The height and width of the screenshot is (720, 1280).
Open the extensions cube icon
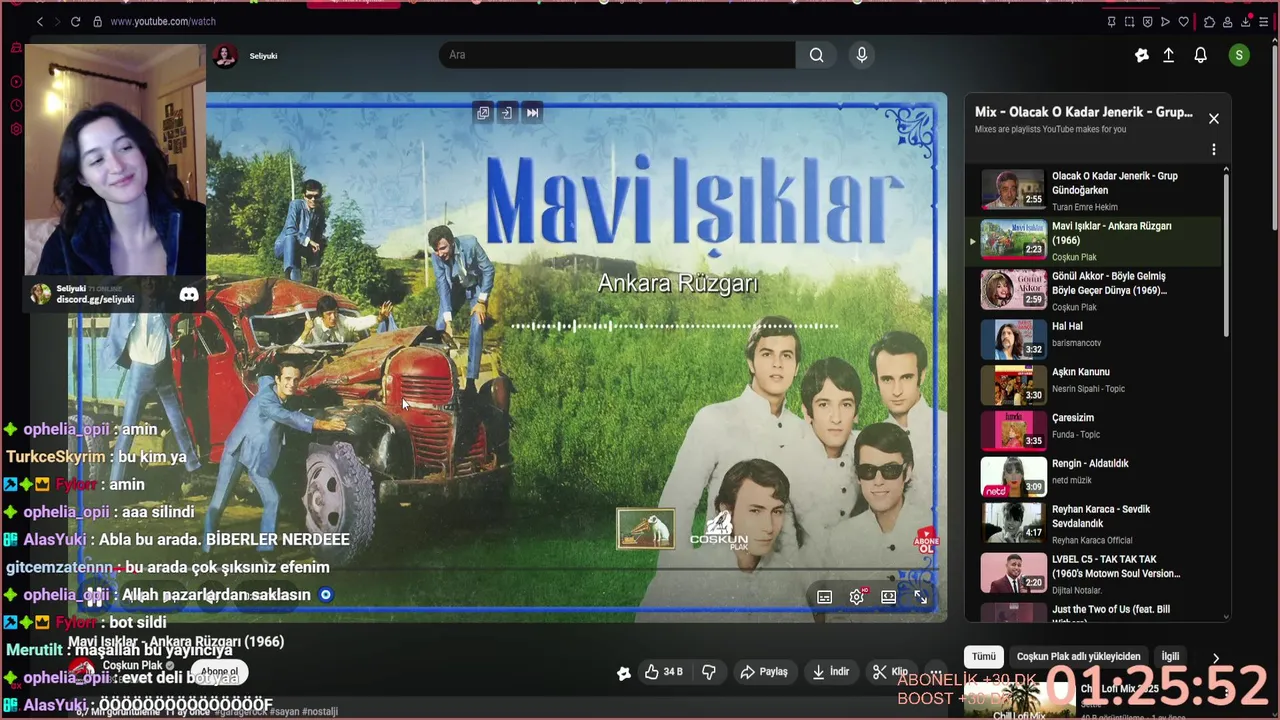pos(1209,21)
